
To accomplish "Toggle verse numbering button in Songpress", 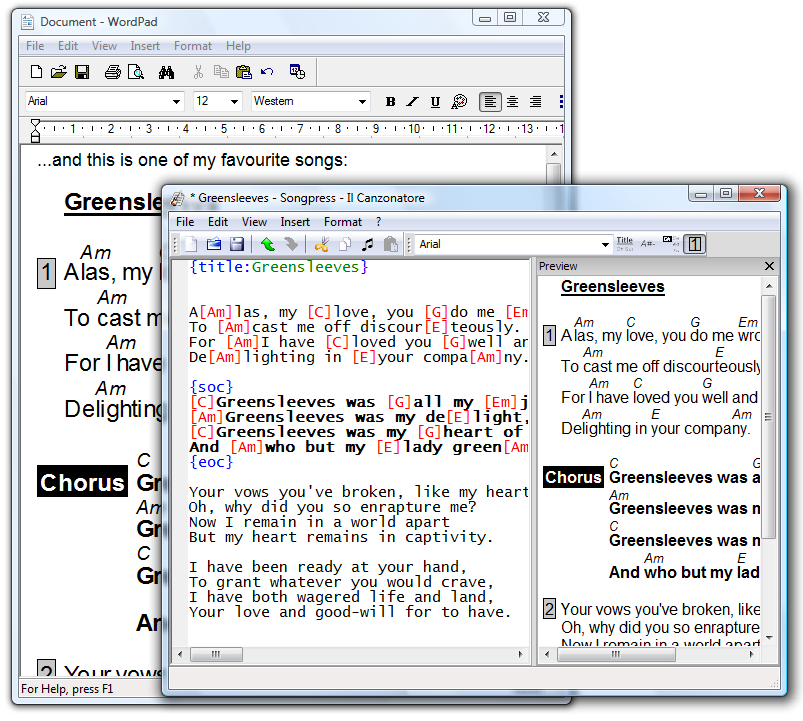I will (x=694, y=244).
